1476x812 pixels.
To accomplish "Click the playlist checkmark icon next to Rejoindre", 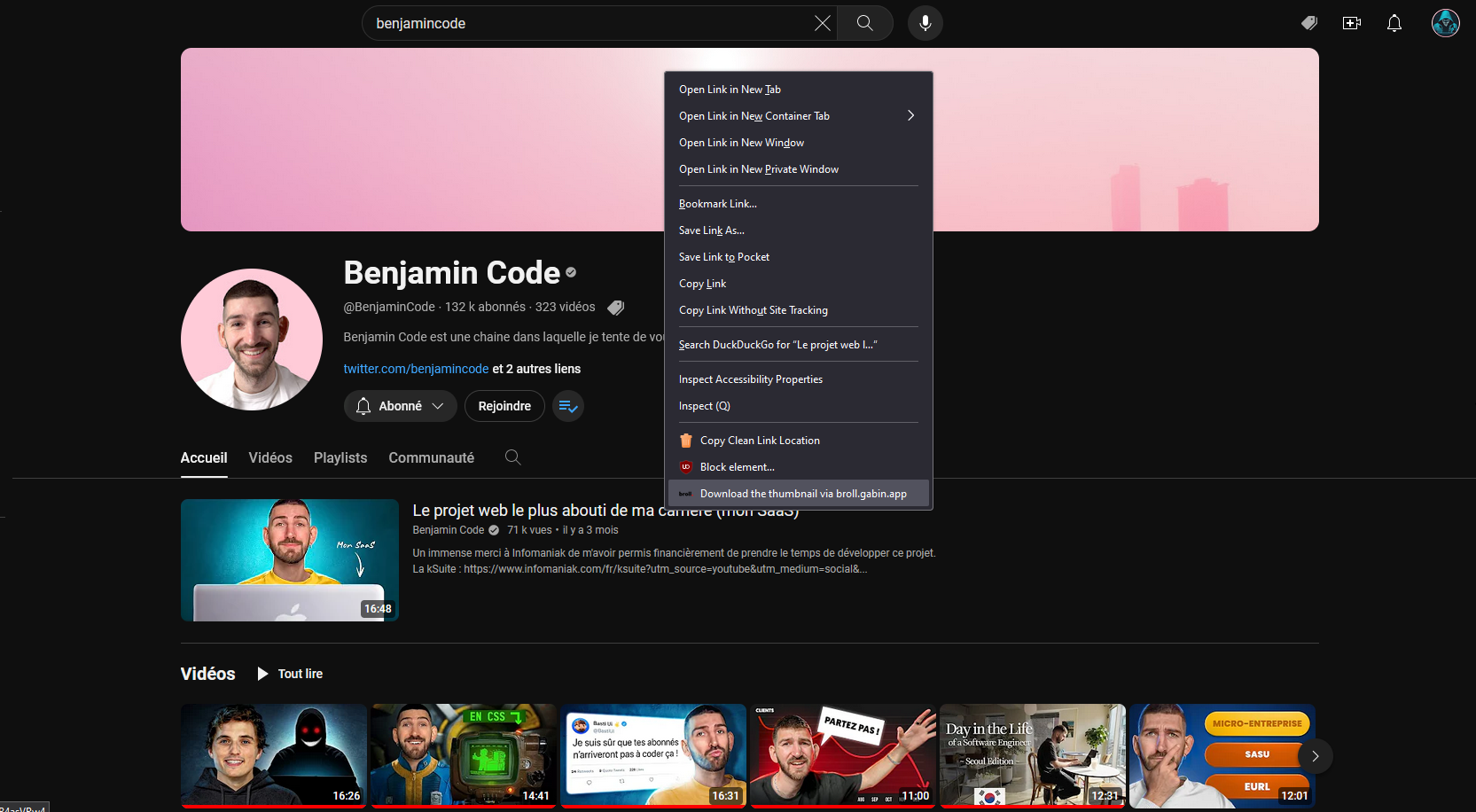I will click(568, 406).
